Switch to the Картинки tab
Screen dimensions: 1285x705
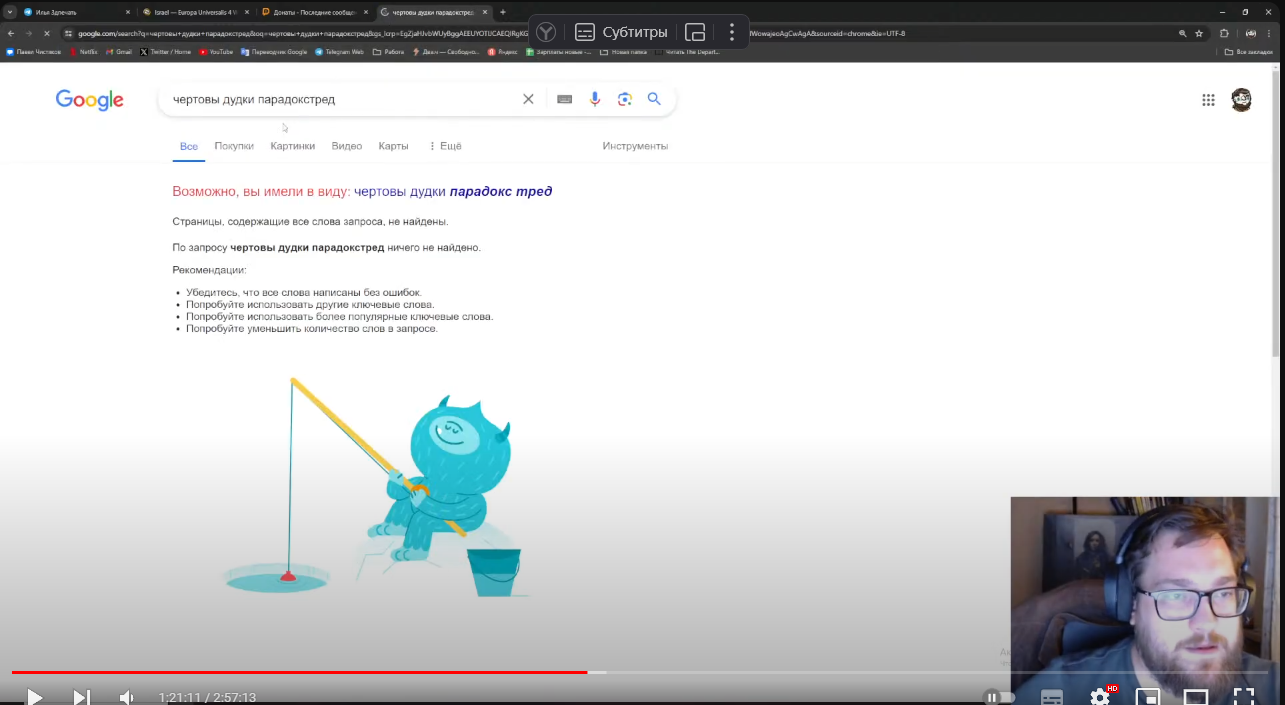click(292, 146)
